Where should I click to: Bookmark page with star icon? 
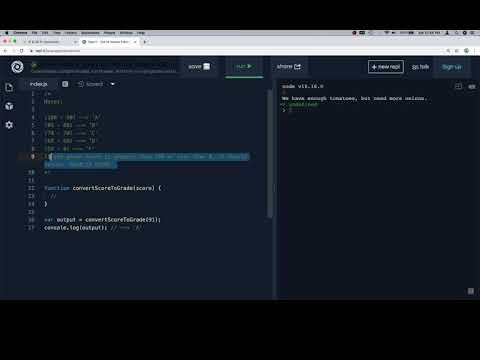pyautogui.click(x=457, y=51)
